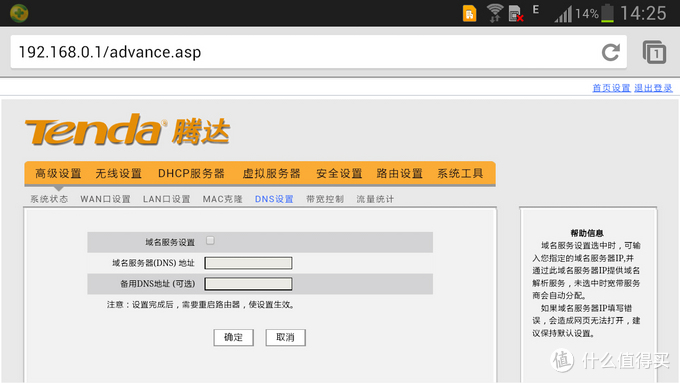Screen dimensions: 680x383
Task: Tap the green app icon in status bar
Action: click(x=19, y=13)
